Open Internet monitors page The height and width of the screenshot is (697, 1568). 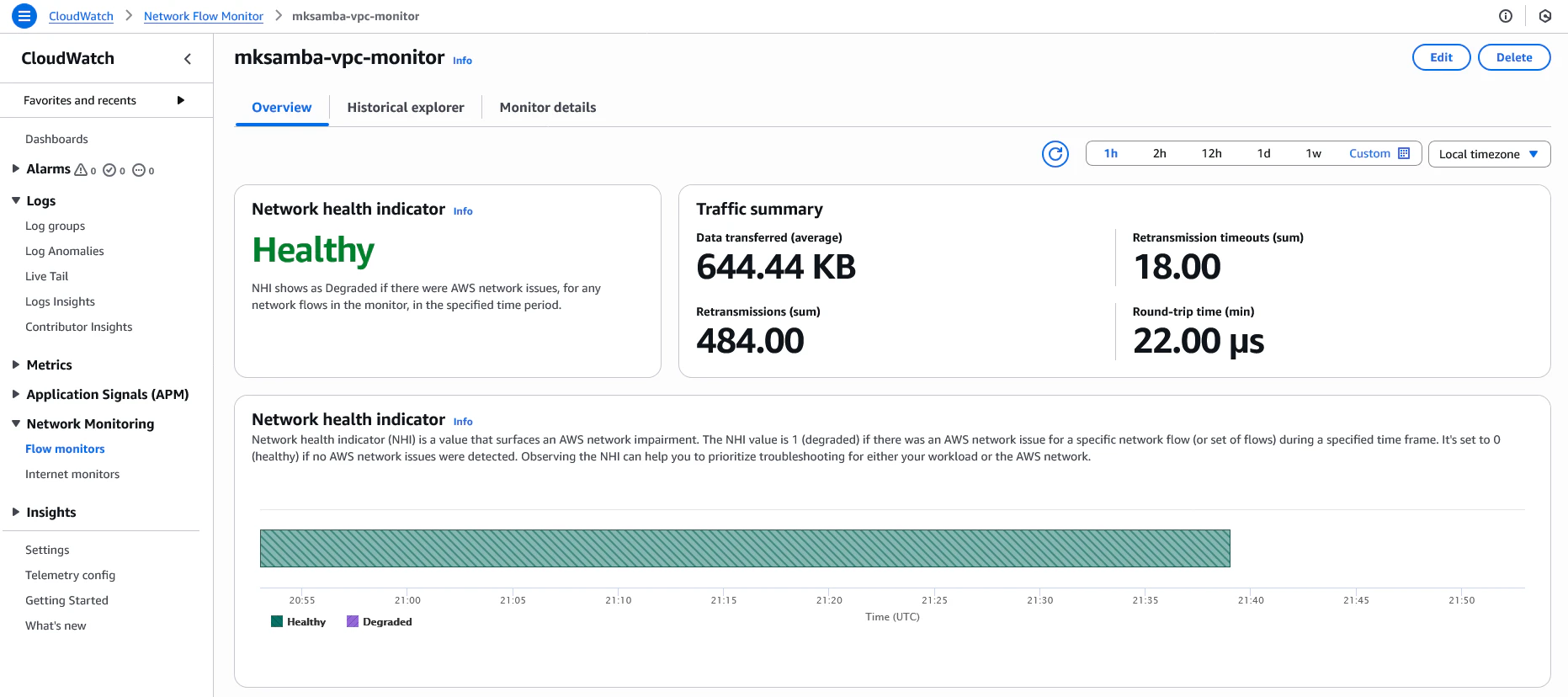tap(72, 474)
